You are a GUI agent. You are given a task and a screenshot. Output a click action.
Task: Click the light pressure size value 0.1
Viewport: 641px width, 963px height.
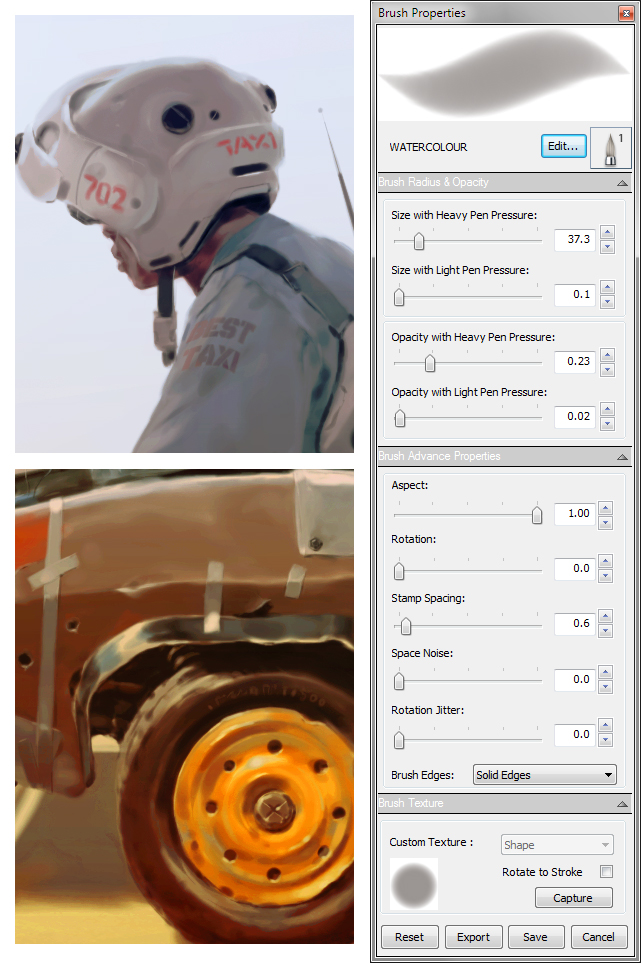575,294
